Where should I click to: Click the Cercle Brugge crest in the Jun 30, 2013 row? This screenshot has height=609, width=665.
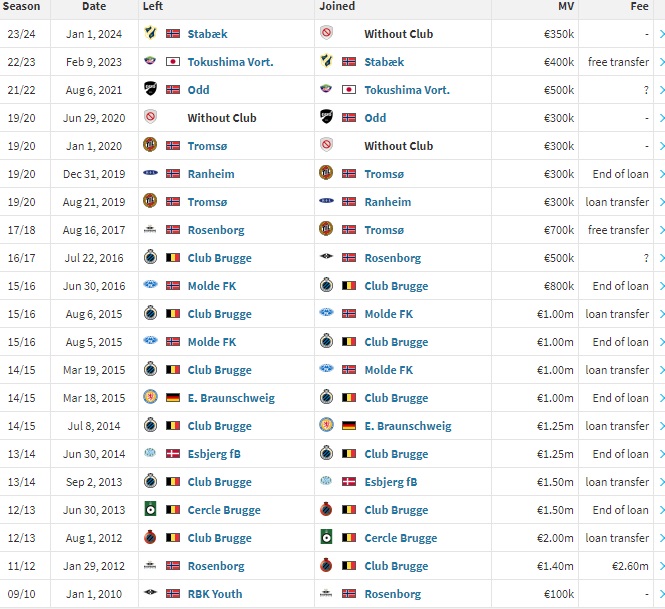[151, 510]
